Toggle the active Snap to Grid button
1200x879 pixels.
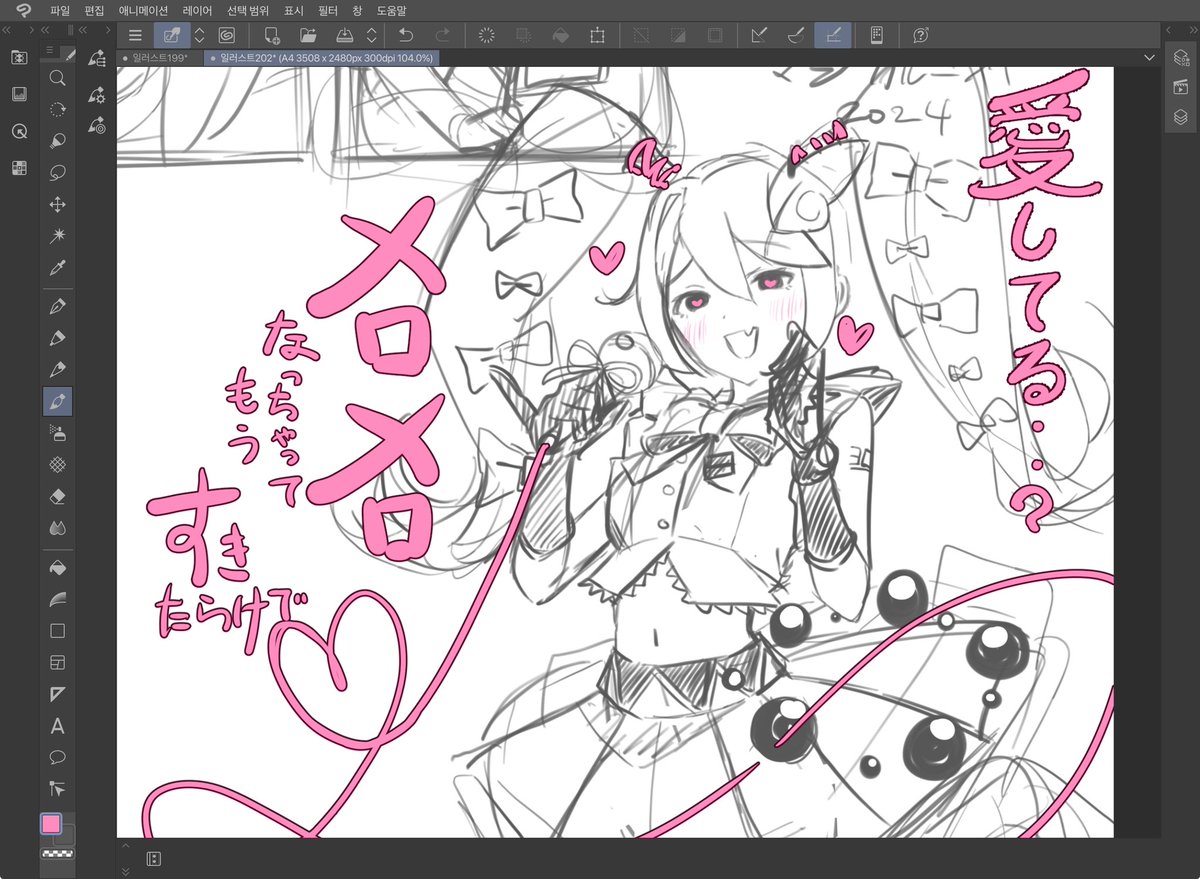coord(833,35)
